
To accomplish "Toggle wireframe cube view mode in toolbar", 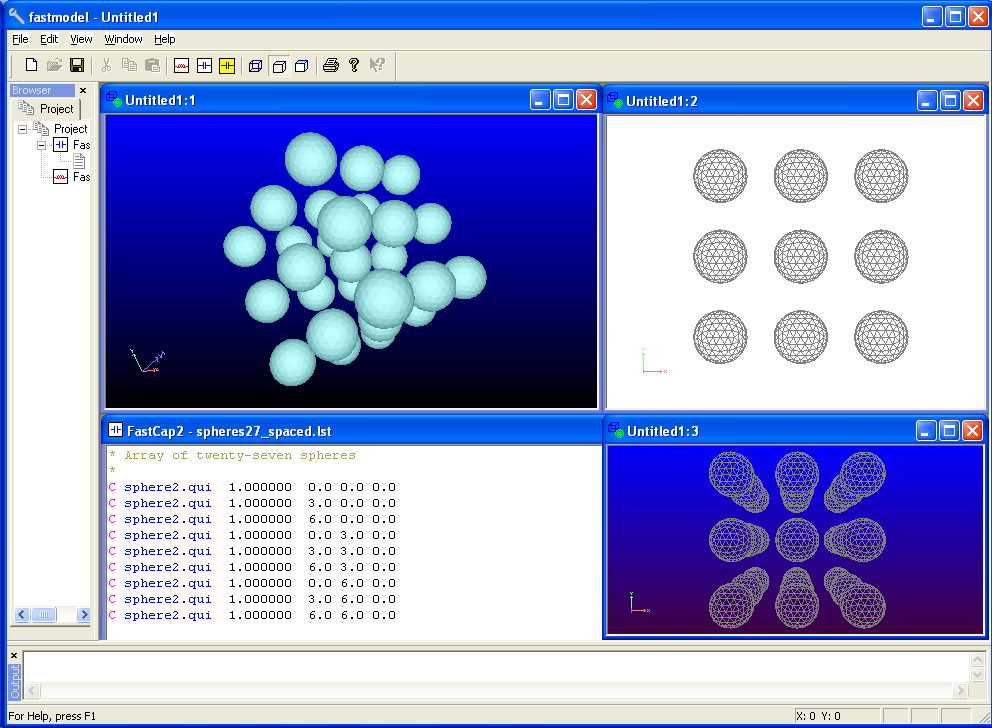I will (255, 66).
